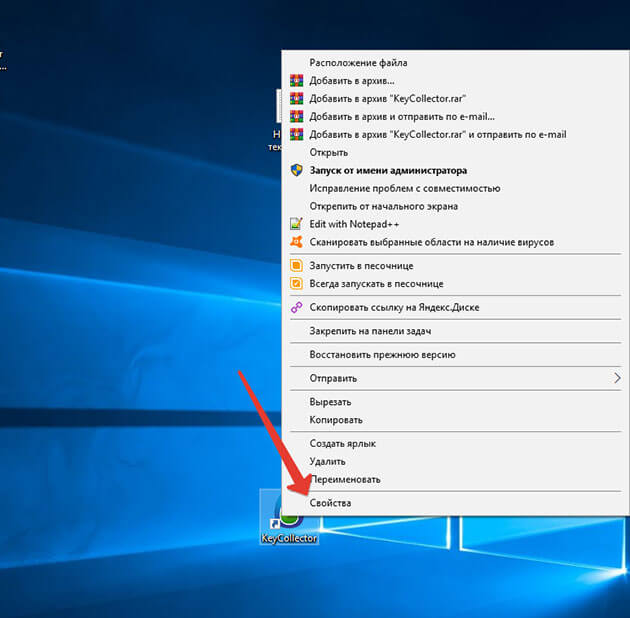Click the Yandex.Disk link icon

tap(296, 308)
